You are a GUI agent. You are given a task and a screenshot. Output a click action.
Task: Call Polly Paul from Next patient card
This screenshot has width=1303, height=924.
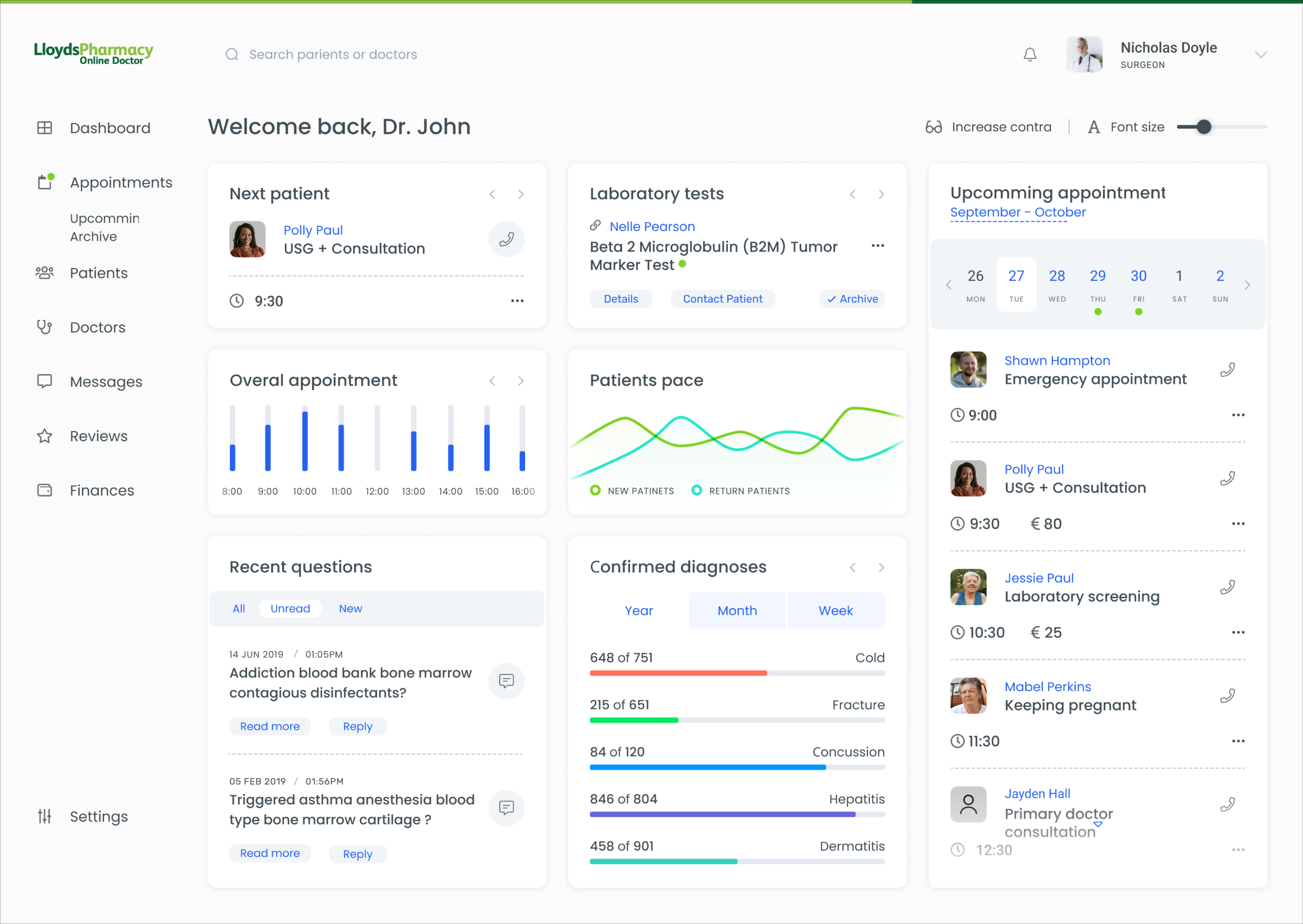(x=506, y=239)
